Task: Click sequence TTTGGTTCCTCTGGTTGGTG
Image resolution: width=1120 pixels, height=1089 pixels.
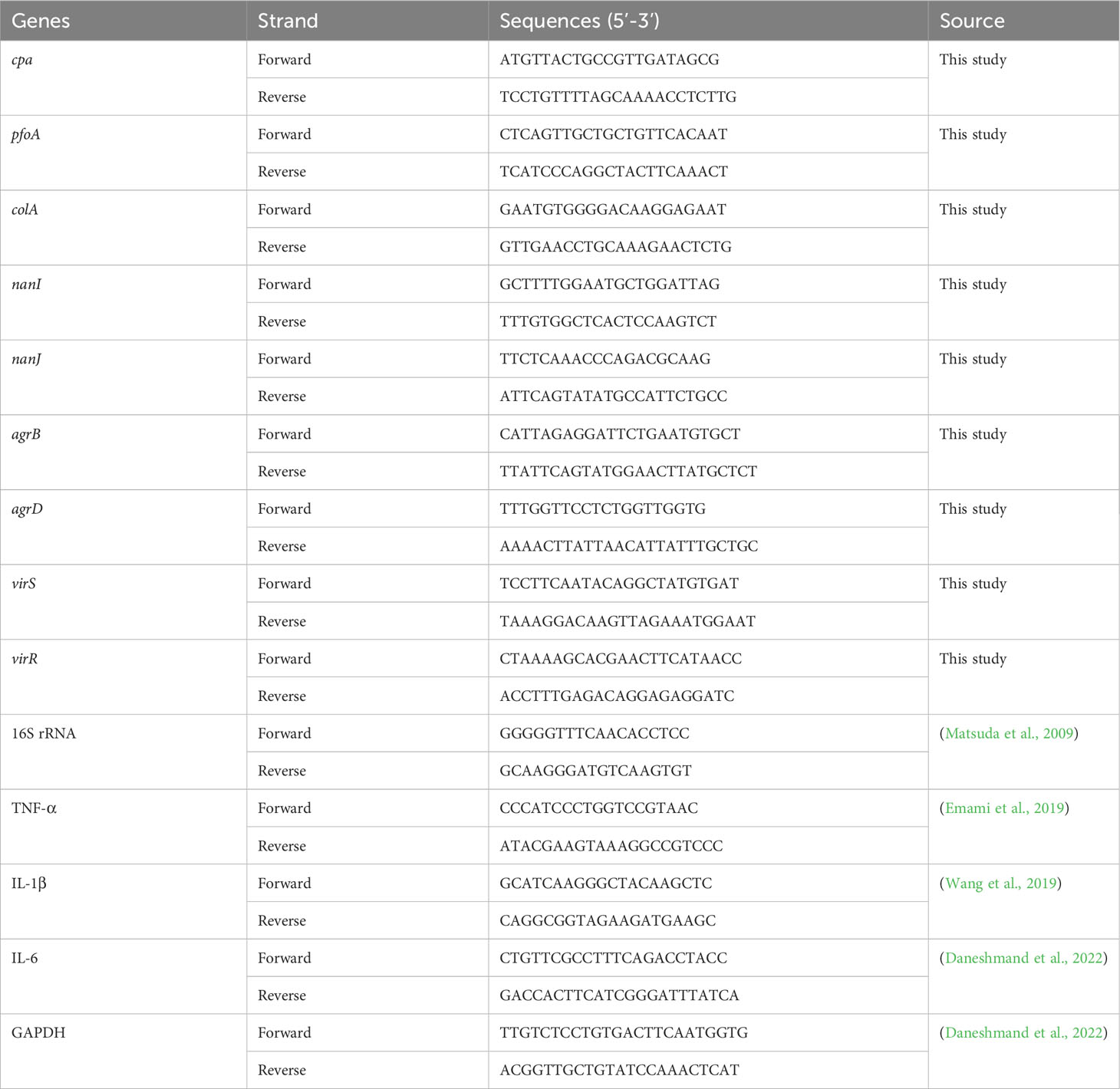Action: 602,509
